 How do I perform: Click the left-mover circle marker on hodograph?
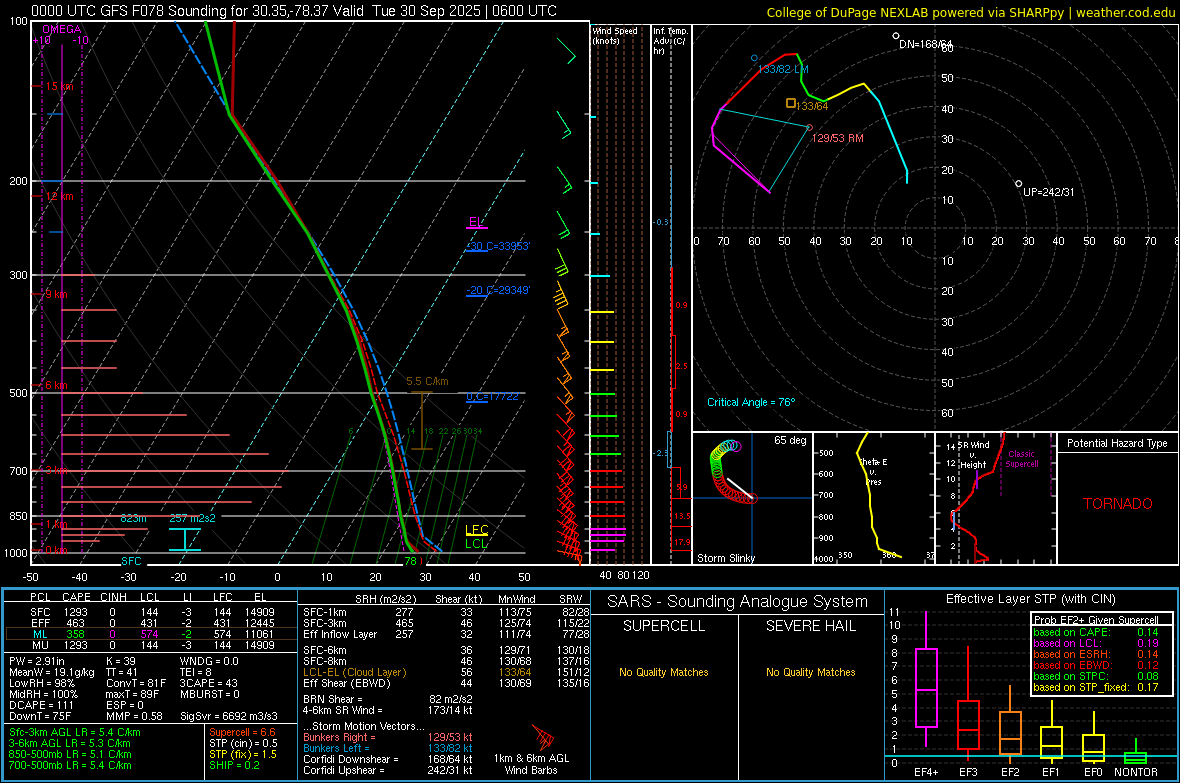click(755, 58)
